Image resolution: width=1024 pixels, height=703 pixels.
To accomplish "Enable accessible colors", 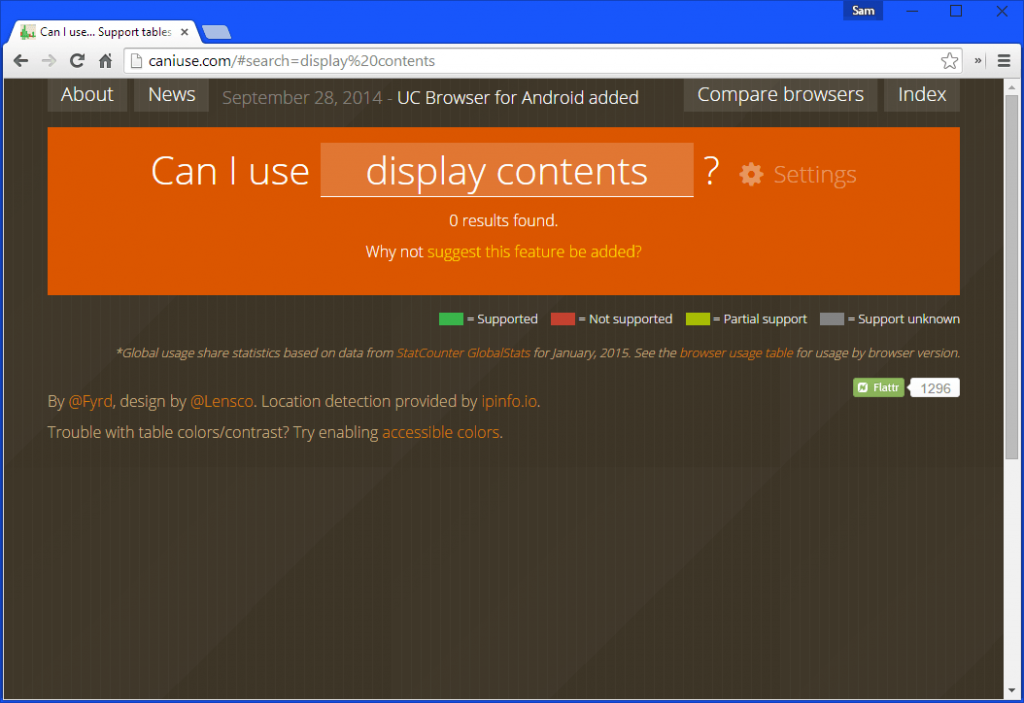I will click(440, 432).
